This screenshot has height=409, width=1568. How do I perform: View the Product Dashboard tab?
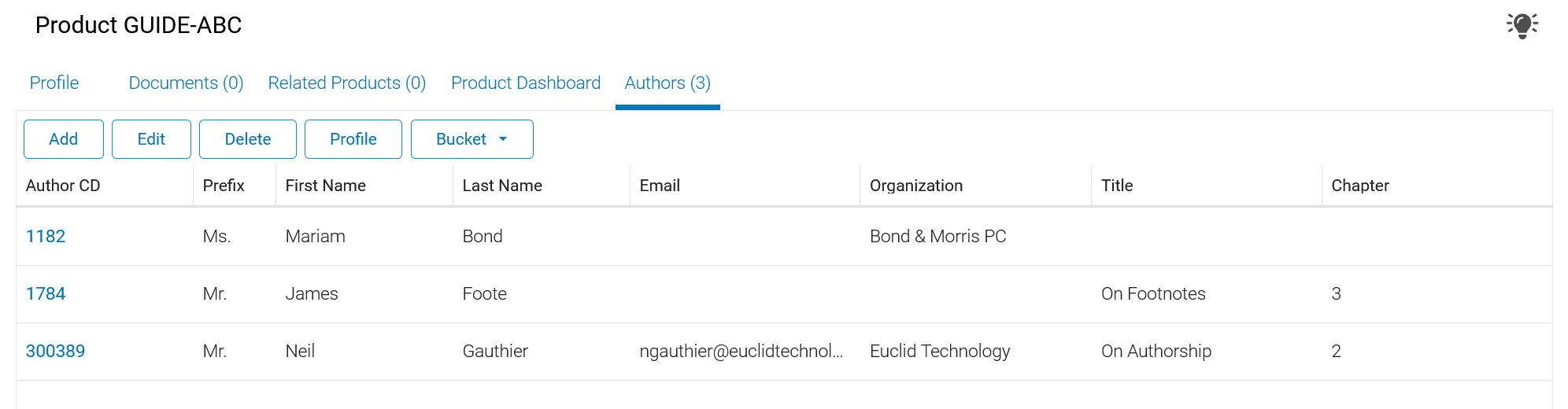526,83
